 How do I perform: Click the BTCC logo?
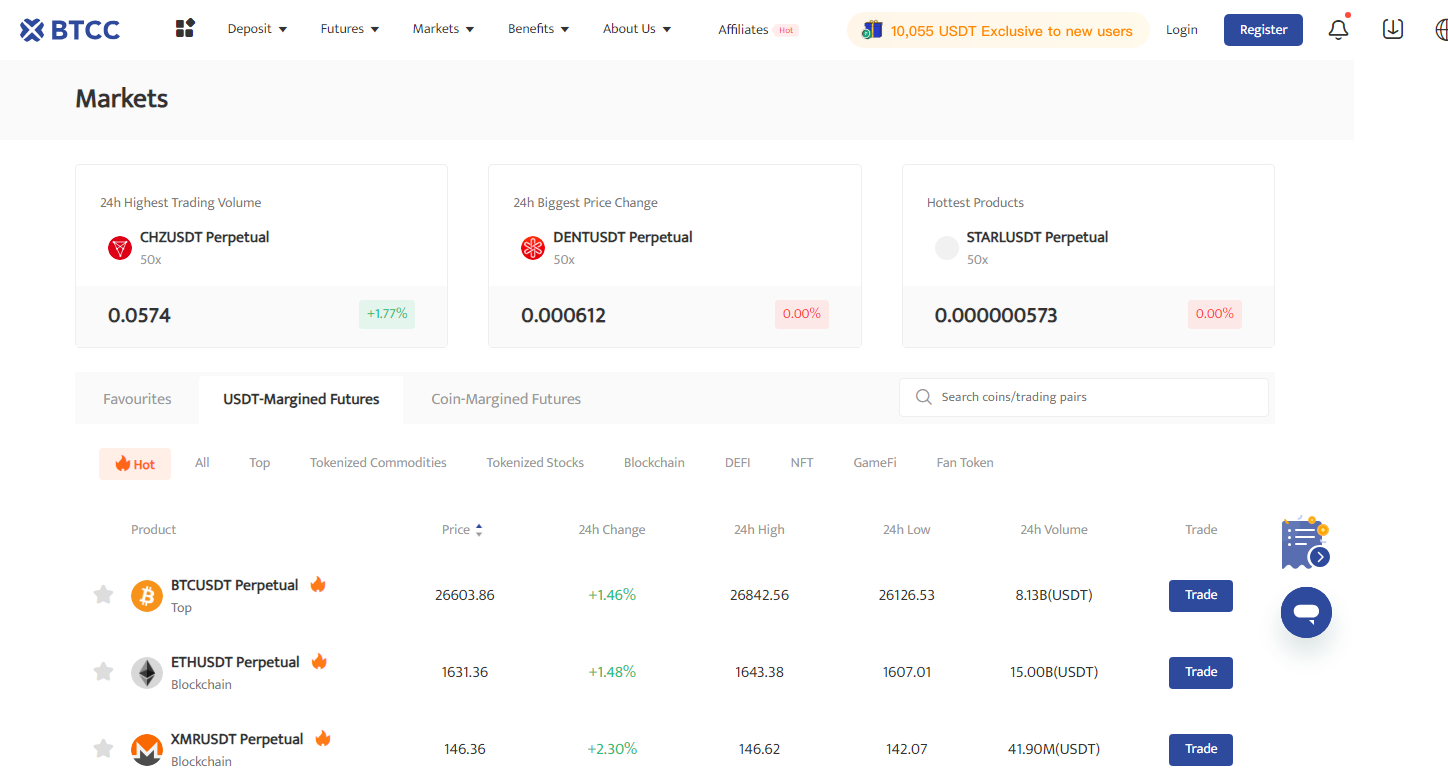pyautogui.click(x=70, y=30)
